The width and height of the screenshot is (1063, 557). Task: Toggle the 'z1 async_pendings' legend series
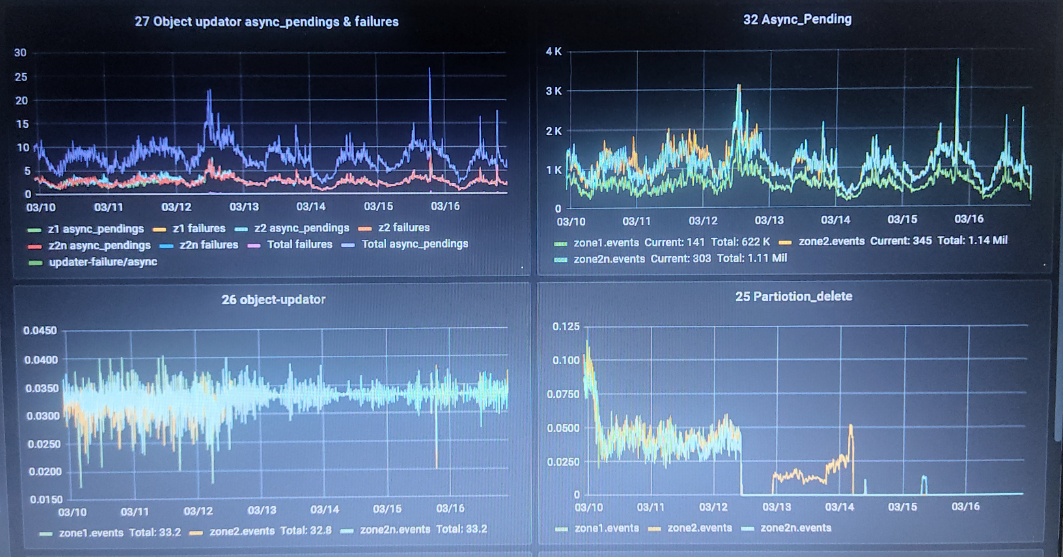pyautogui.click(x=96, y=229)
